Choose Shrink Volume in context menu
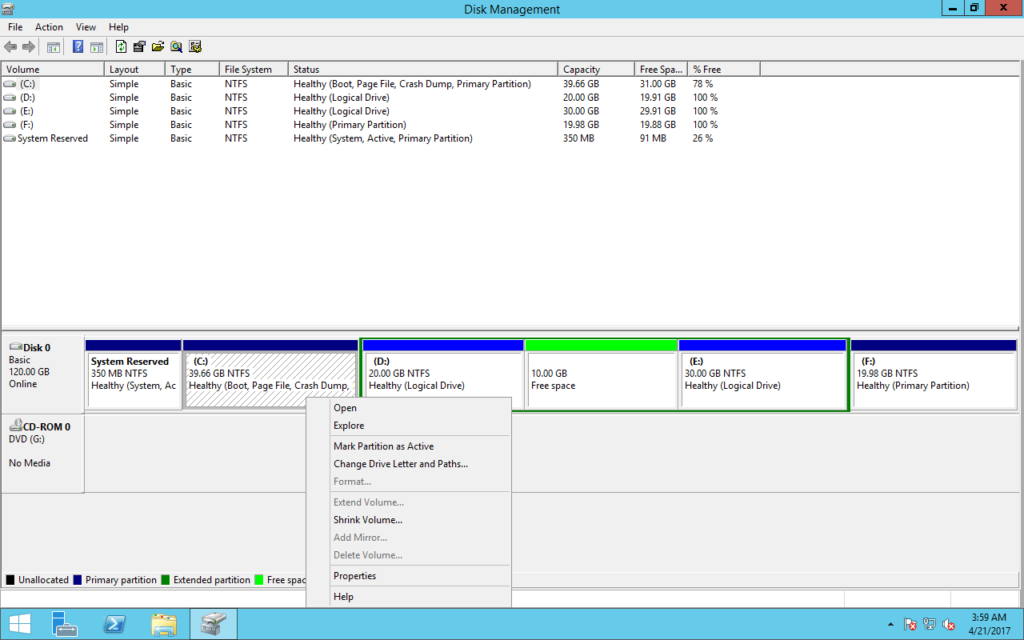1024x640 pixels. pyautogui.click(x=368, y=520)
